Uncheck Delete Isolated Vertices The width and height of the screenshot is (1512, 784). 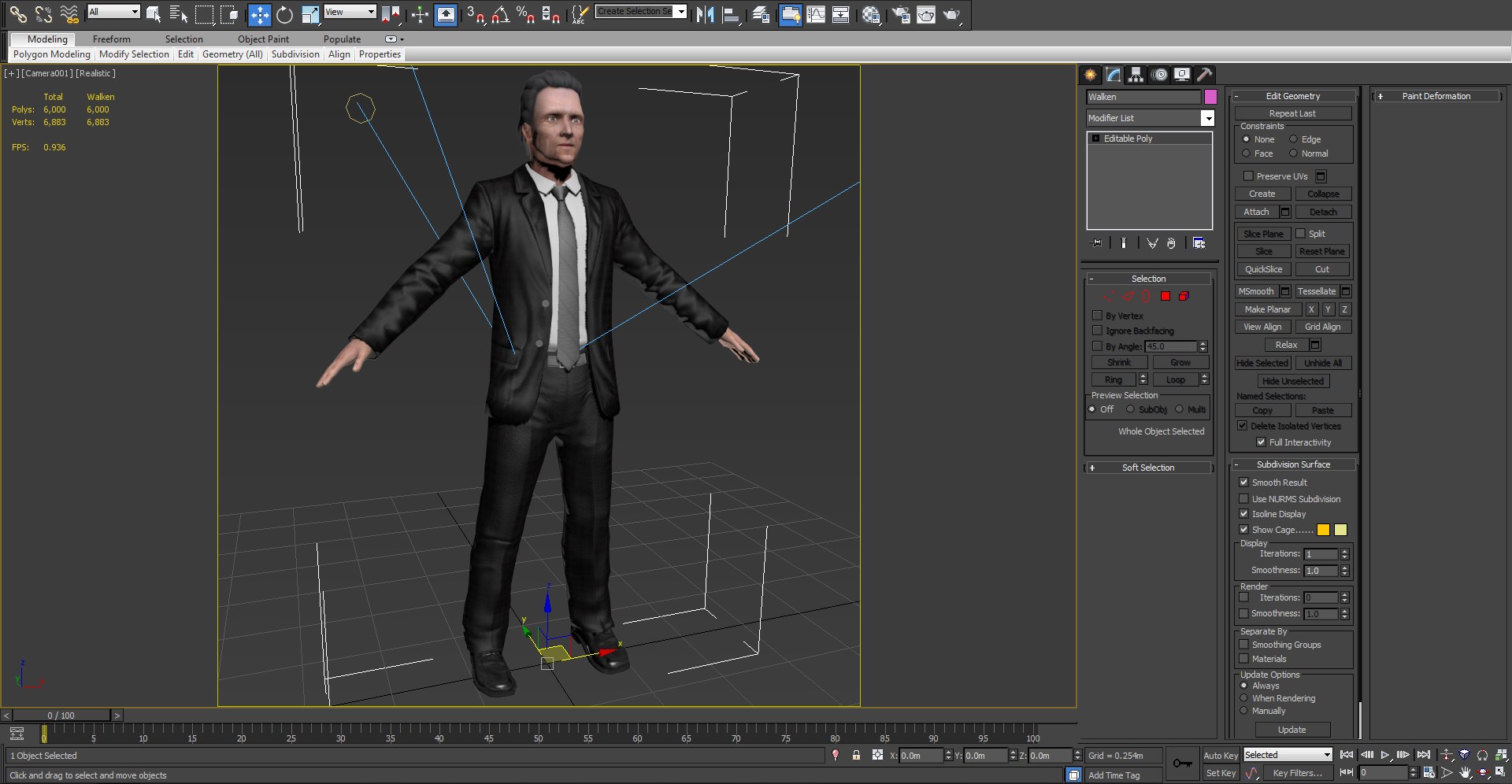[x=1242, y=426]
